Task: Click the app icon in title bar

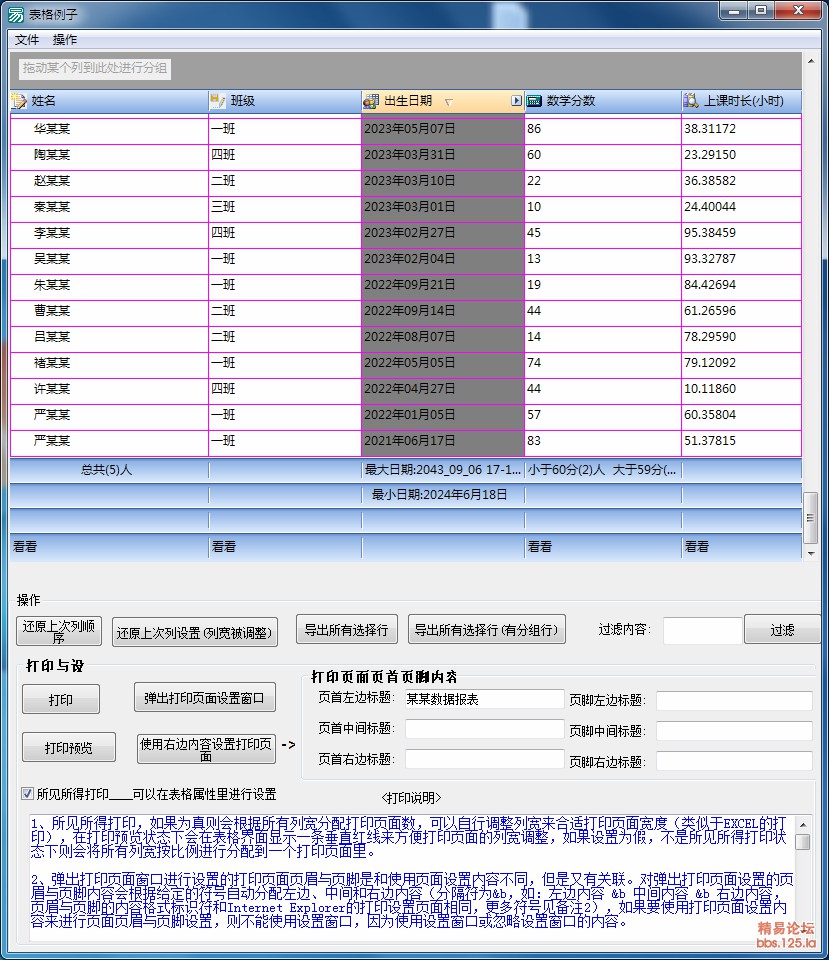Action: (15, 14)
